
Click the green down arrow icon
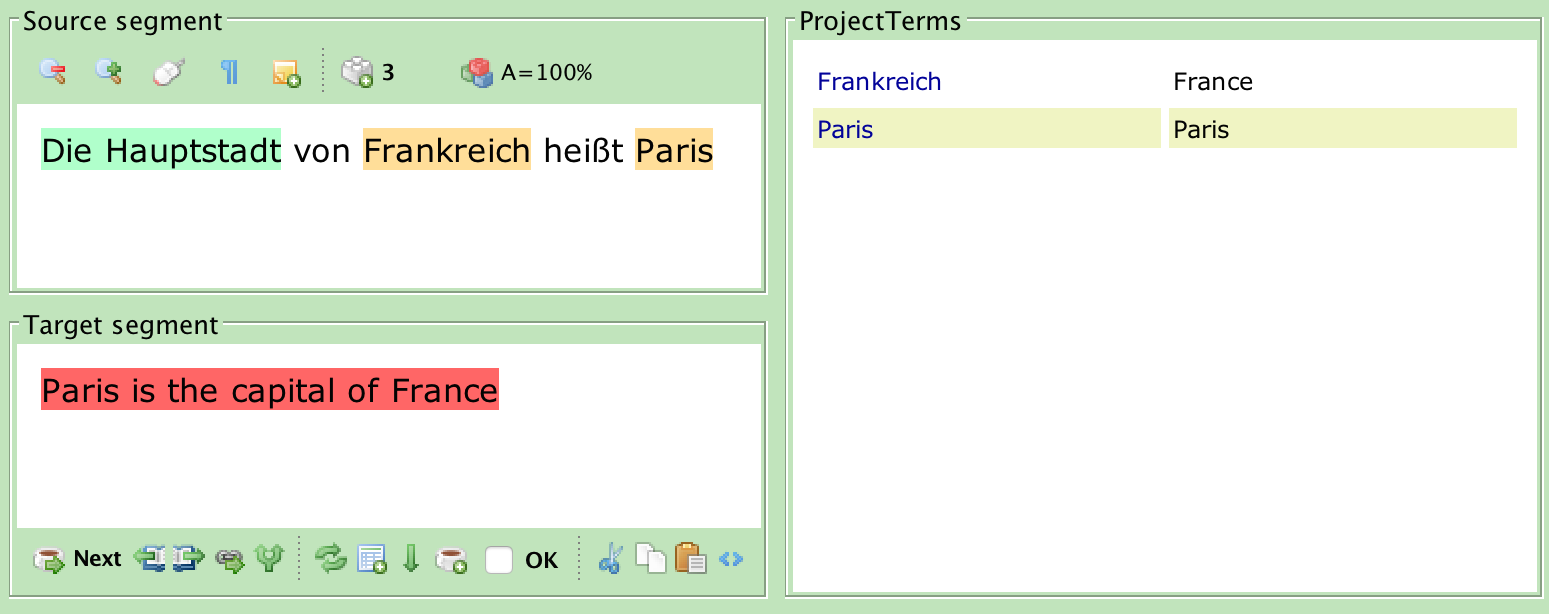point(410,559)
